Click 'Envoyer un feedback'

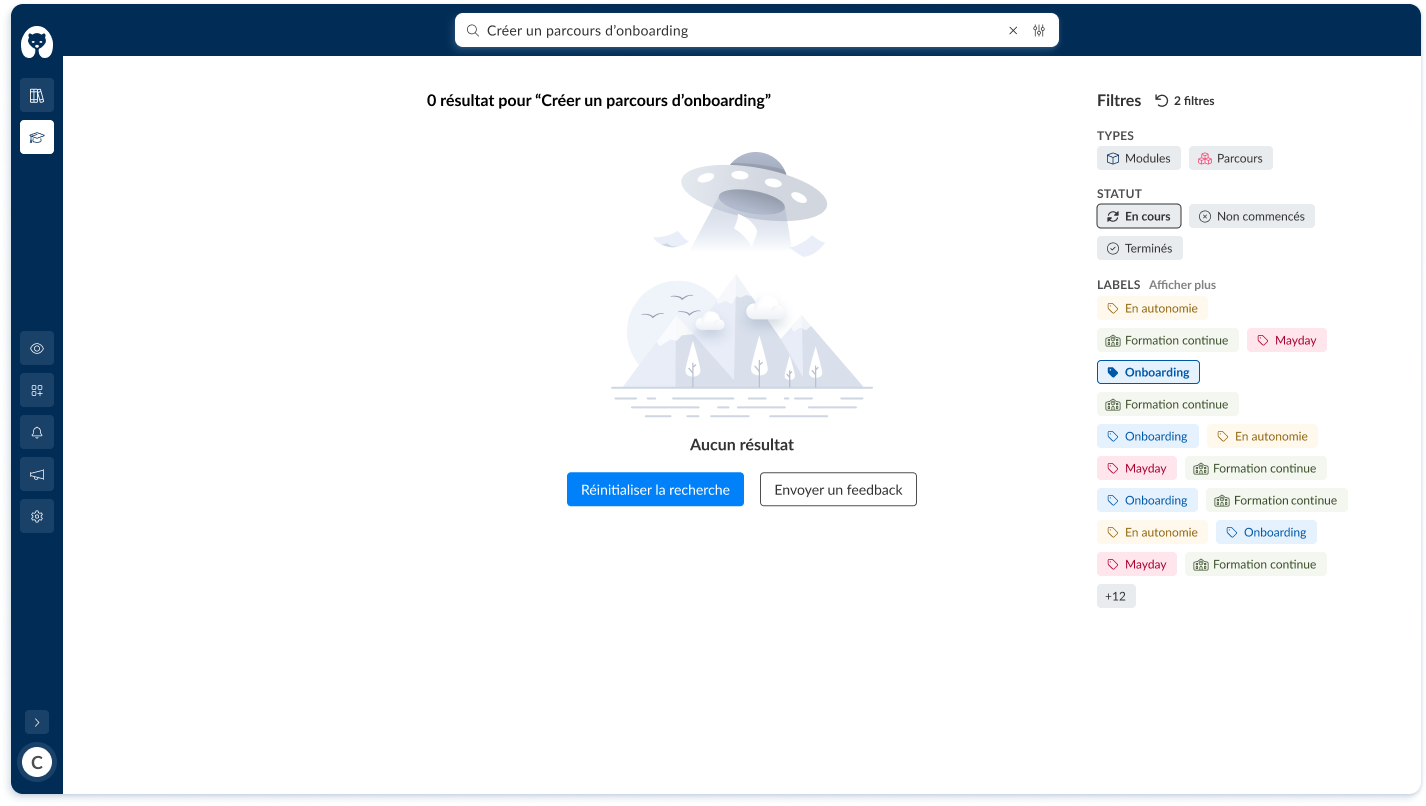(838, 489)
